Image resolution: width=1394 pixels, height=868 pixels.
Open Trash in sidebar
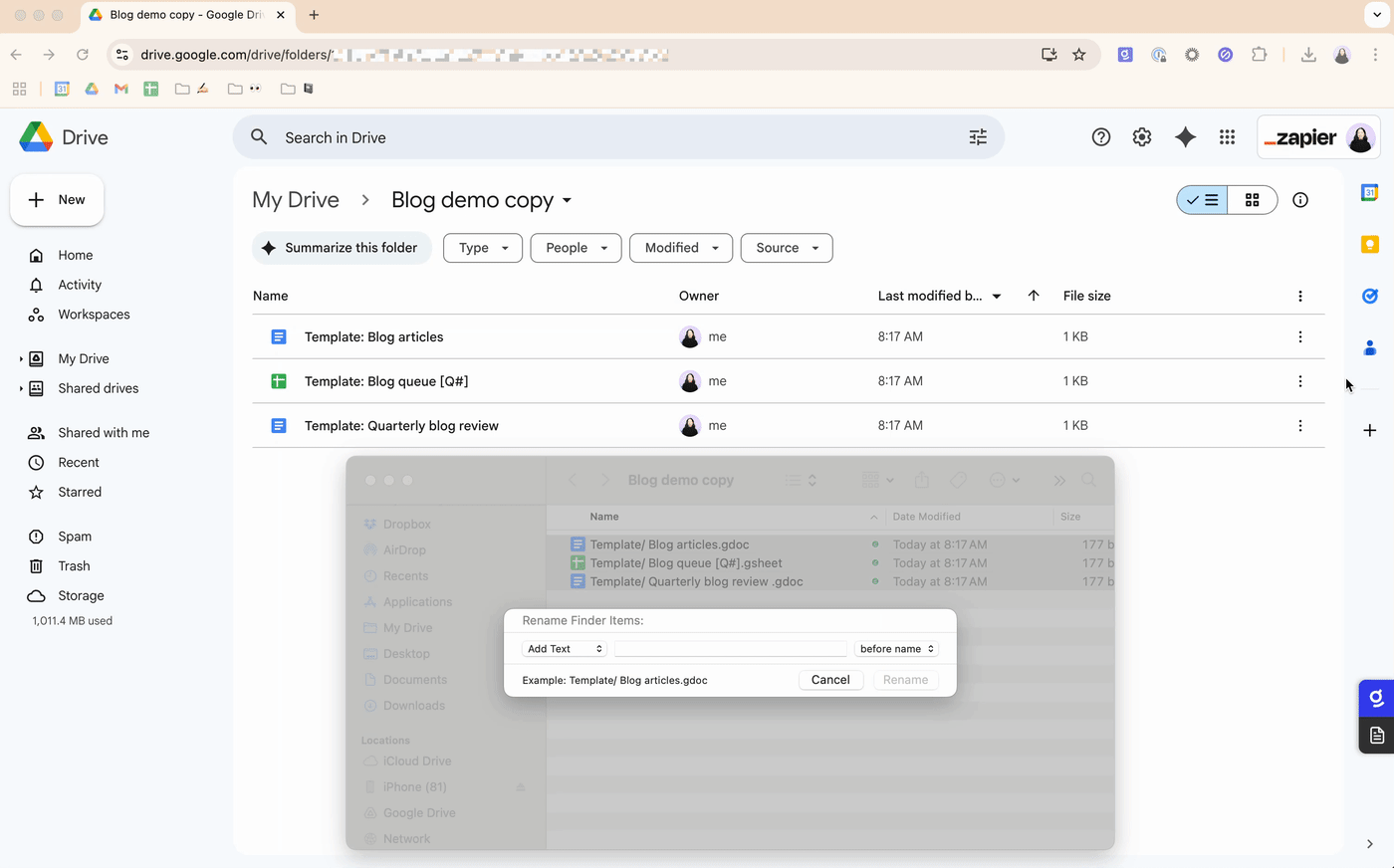74,566
